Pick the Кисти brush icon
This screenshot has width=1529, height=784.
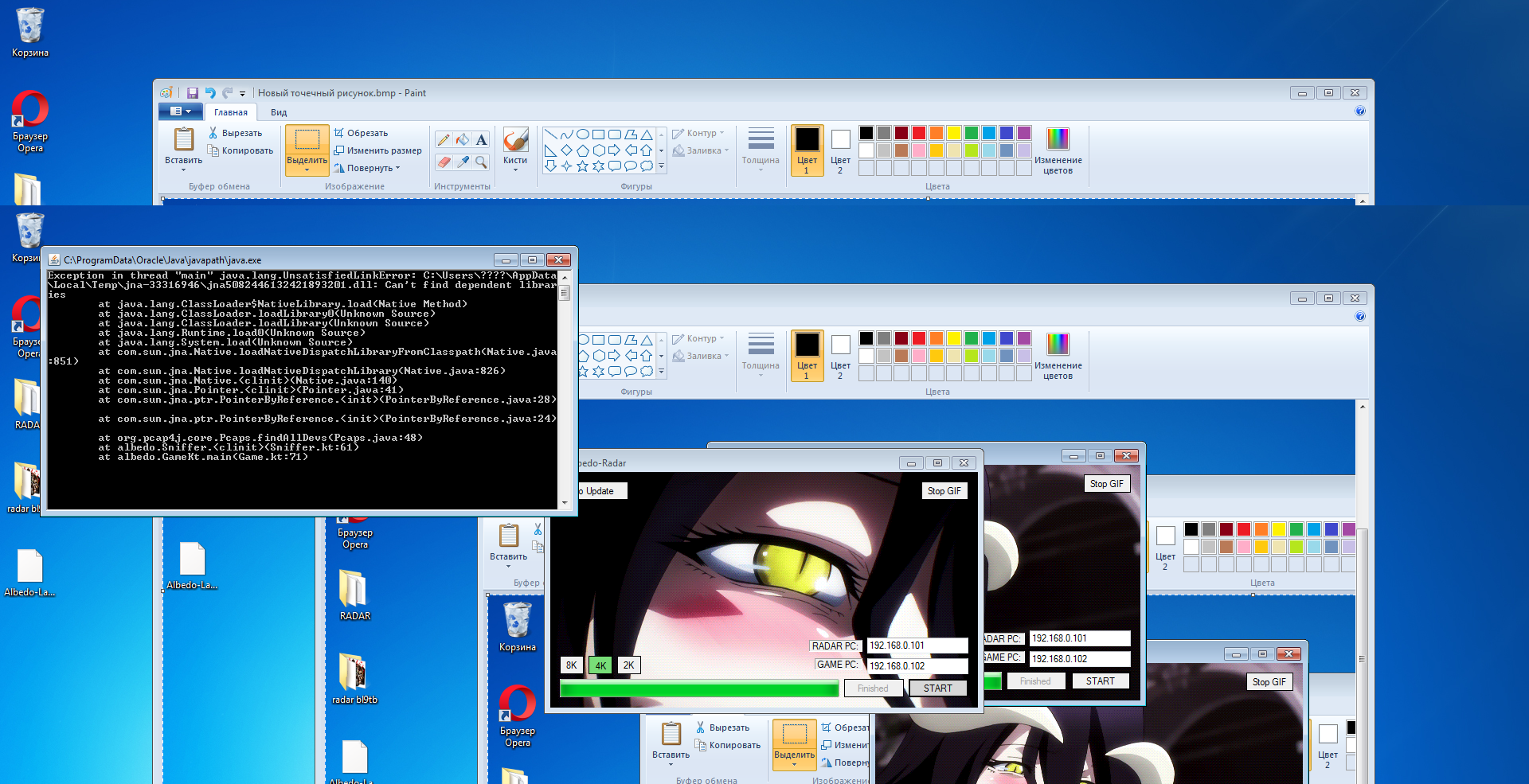[515, 140]
